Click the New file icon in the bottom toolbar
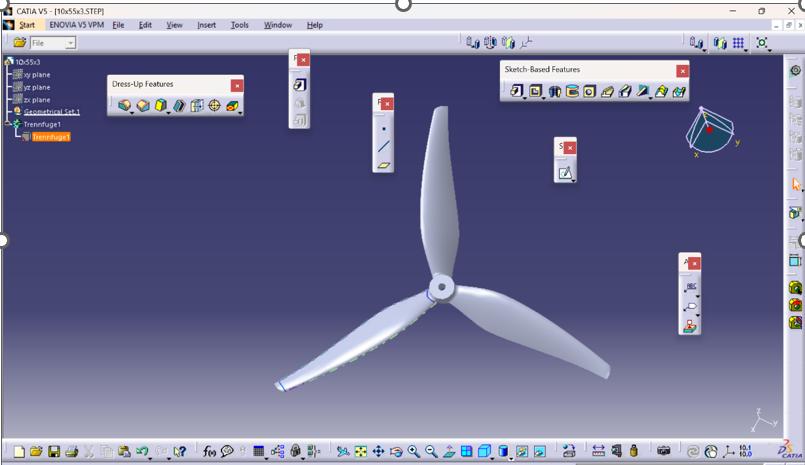Viewport: 805px width, 465px height. [x=19, y=451]
